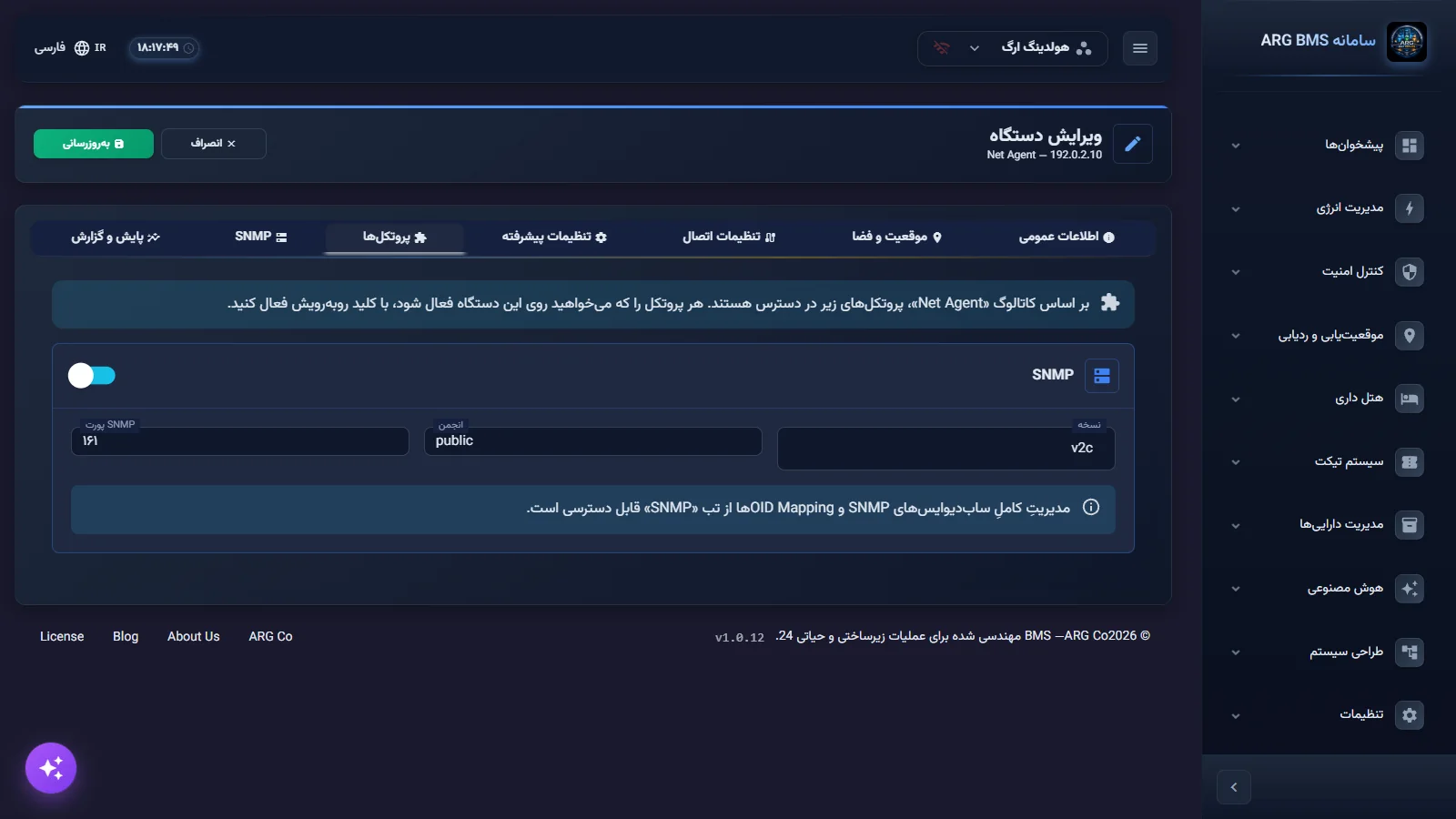The image size is (1456, 819).
Task: Expand the طراحی سیستم menu chevron
Action: [x=1236, y=652]
